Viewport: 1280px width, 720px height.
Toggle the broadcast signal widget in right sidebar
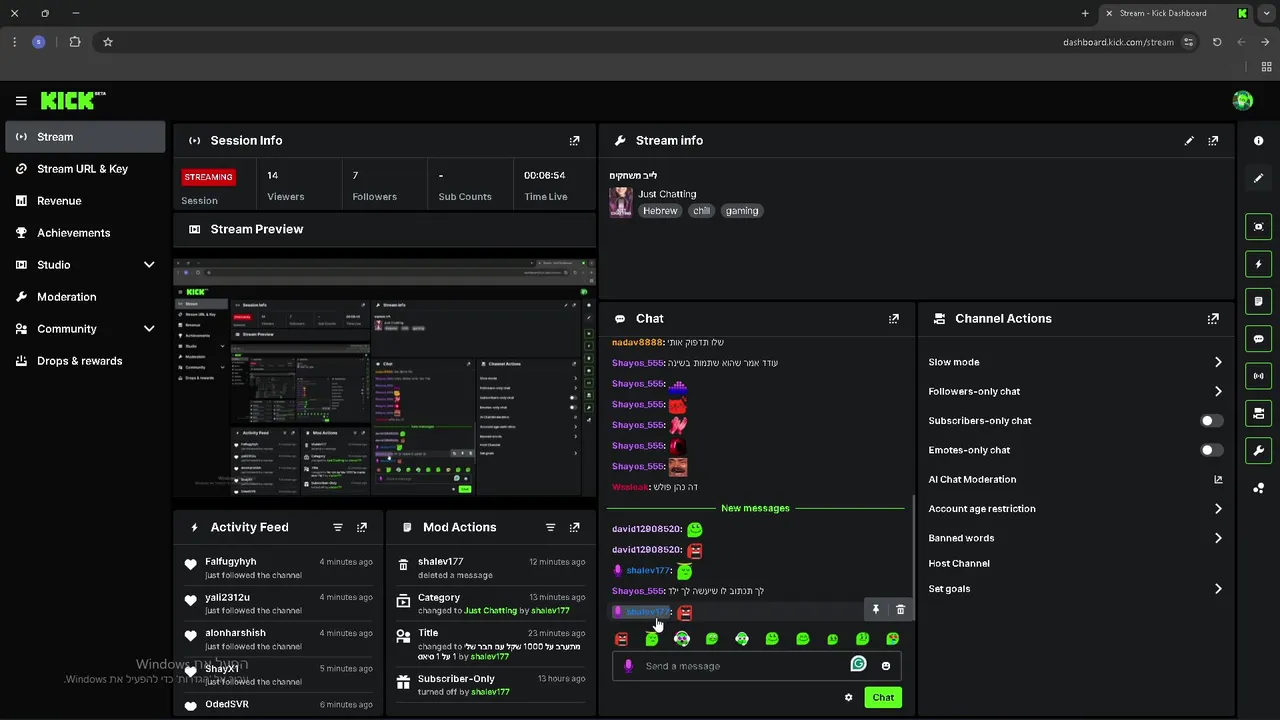pyautogui.click(x=1259, y=376)
